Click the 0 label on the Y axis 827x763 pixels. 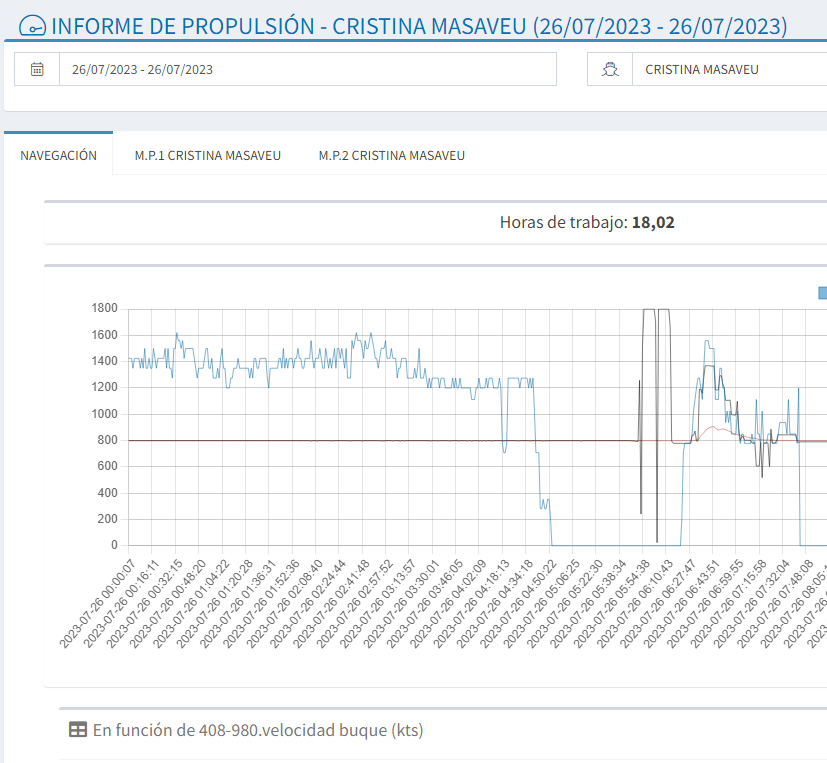pos(114,546)
